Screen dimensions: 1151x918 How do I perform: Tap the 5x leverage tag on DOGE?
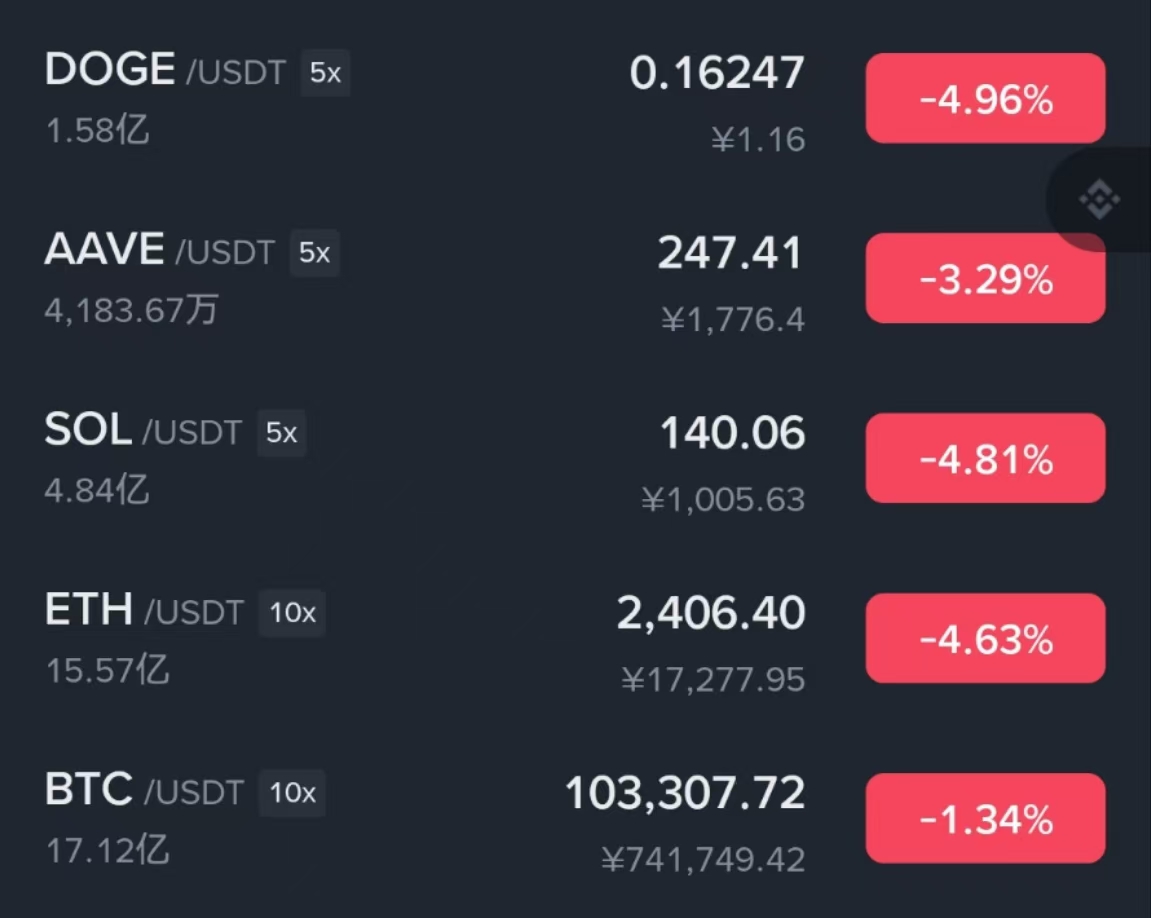point(325,73)
